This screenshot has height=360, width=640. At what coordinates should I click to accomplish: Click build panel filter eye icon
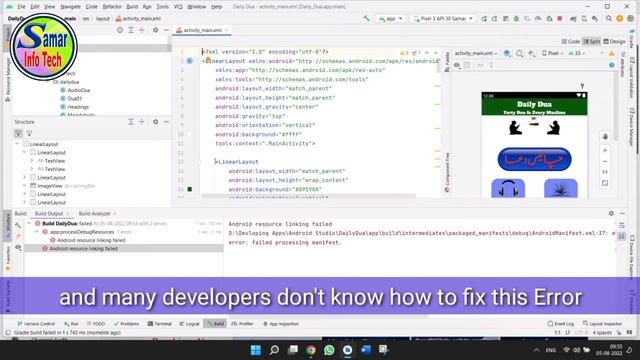(x=18, y=248)
